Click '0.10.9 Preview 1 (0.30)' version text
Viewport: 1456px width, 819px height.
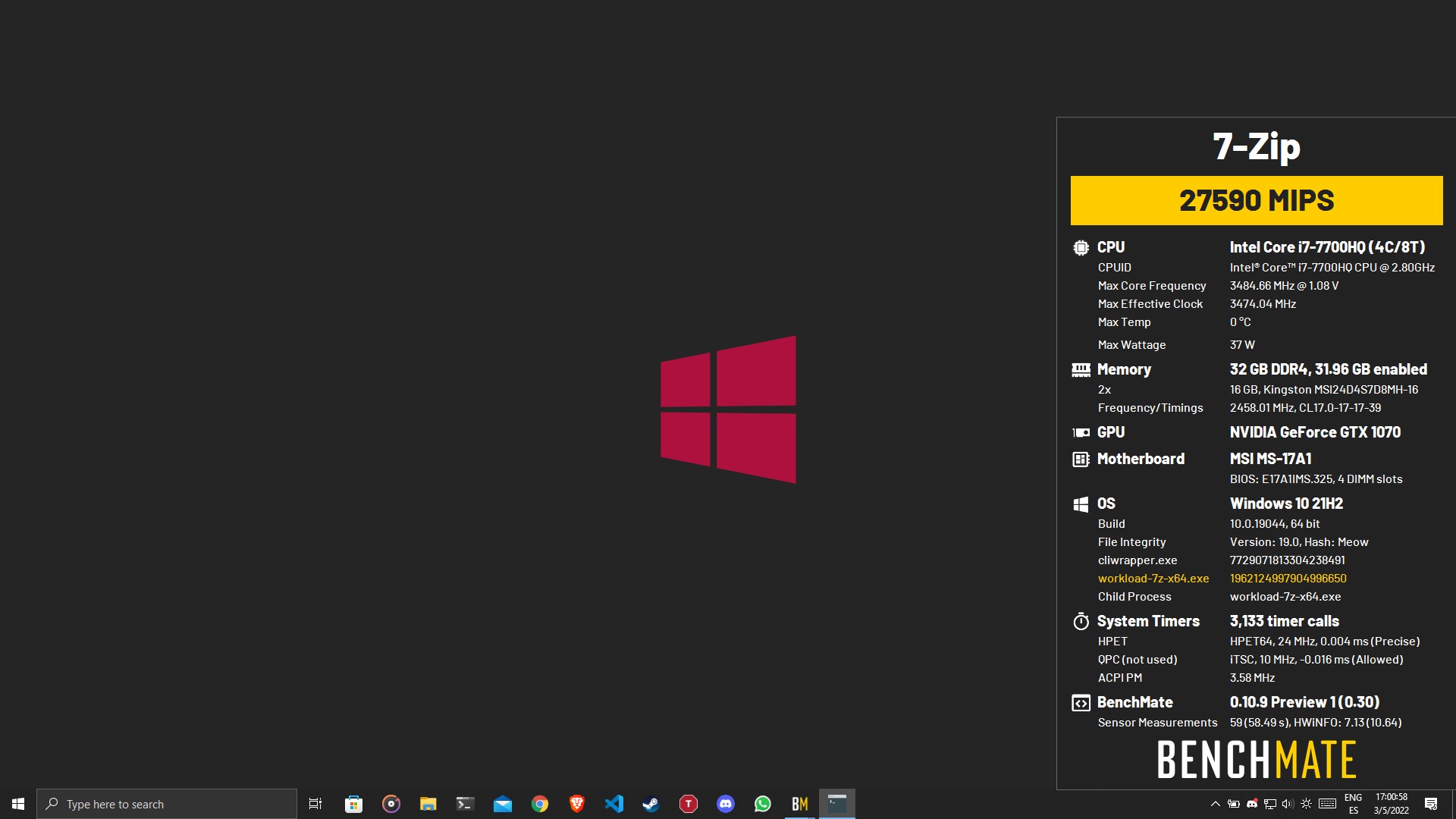pyautogui.click(x=1304, y=702)
